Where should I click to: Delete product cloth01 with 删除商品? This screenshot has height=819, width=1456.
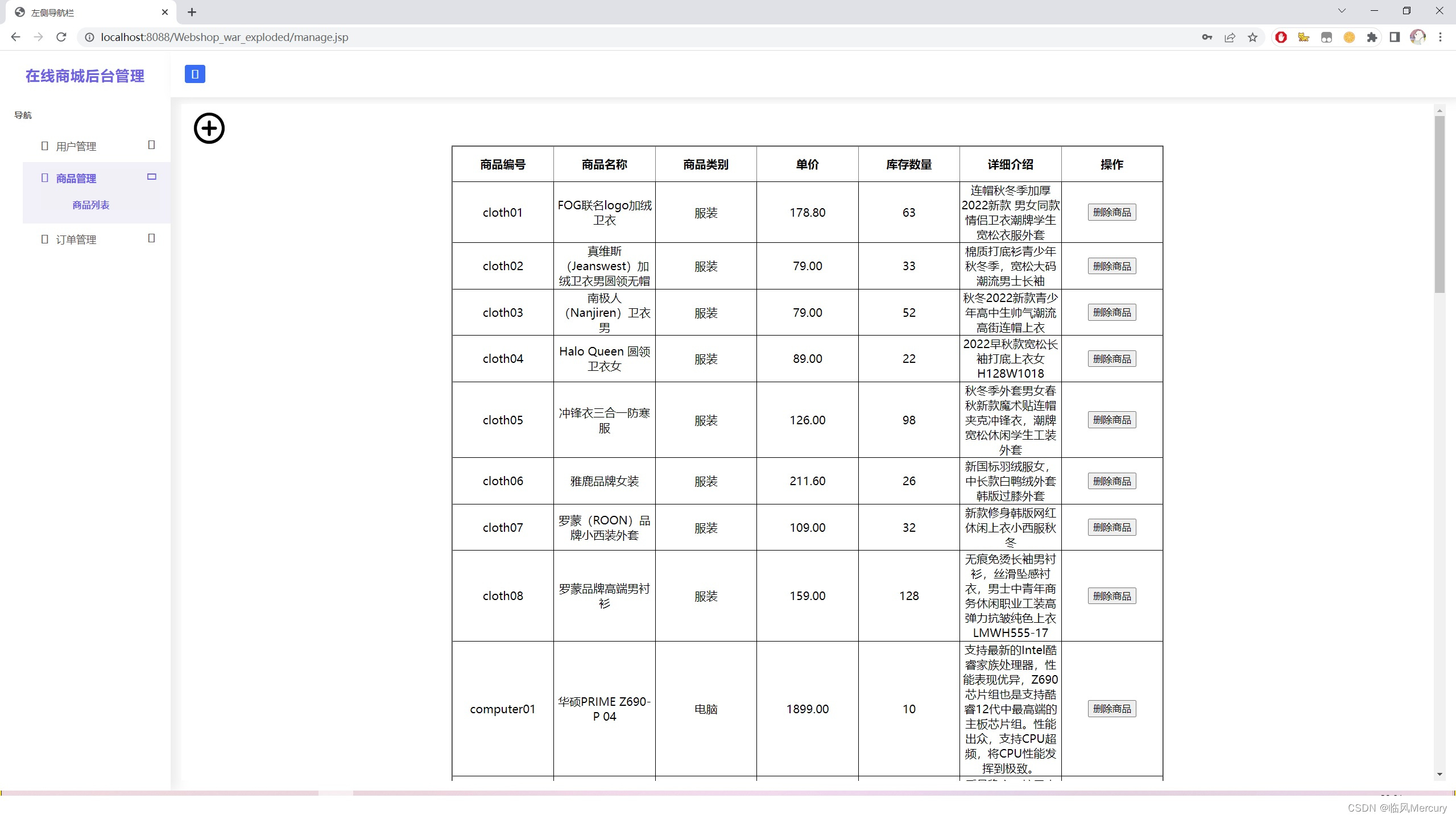1112,212
